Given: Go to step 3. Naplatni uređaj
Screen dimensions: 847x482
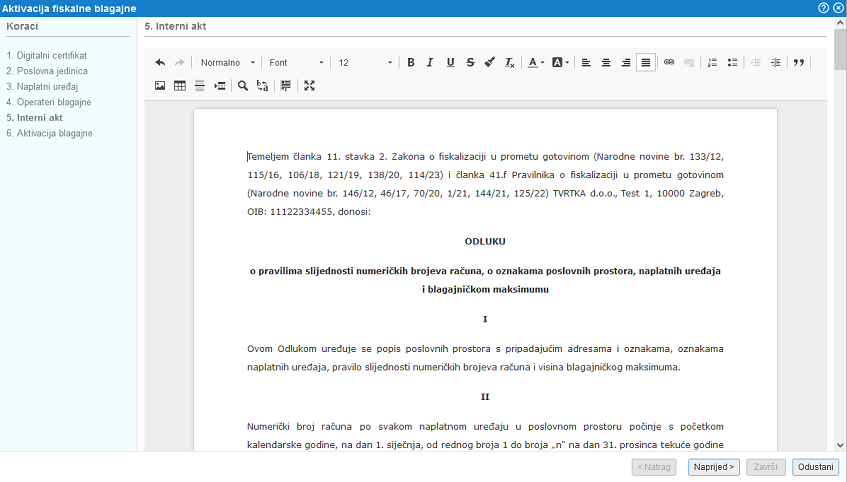Looking at the screenshot, I should [42, 86].
